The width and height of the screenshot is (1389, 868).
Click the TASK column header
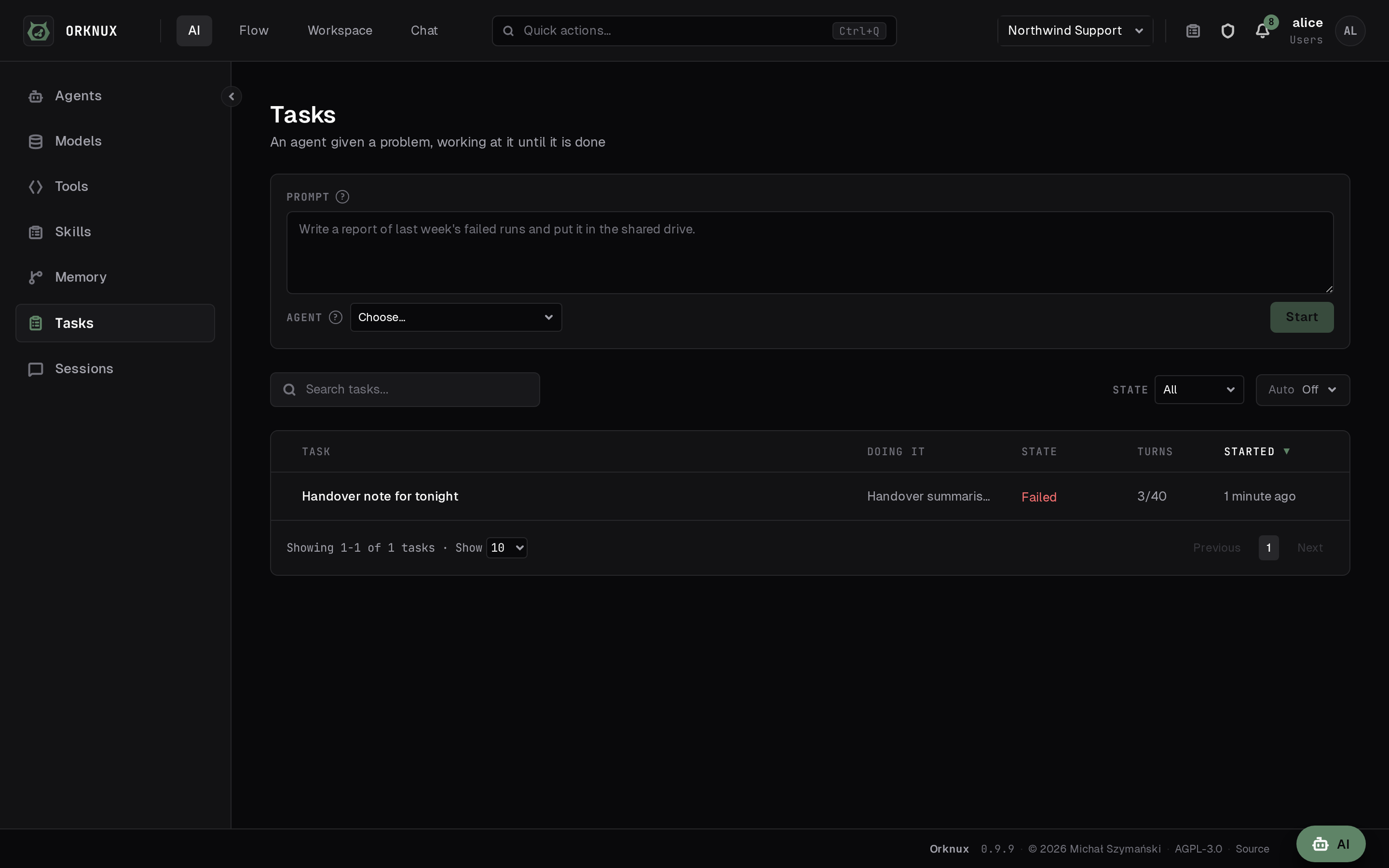coord(316,452)
